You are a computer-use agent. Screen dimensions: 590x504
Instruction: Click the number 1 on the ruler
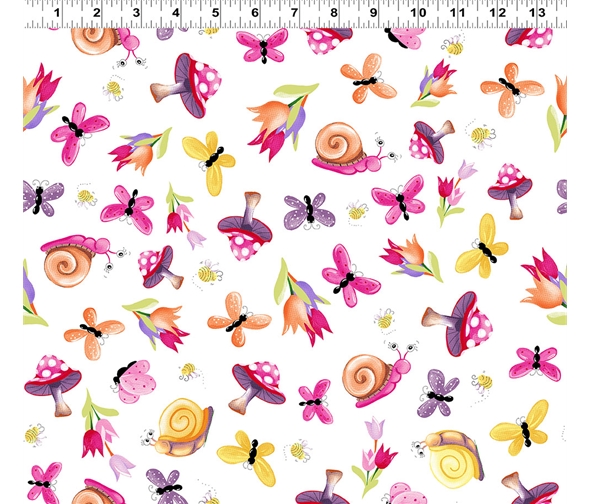point(57,13)
